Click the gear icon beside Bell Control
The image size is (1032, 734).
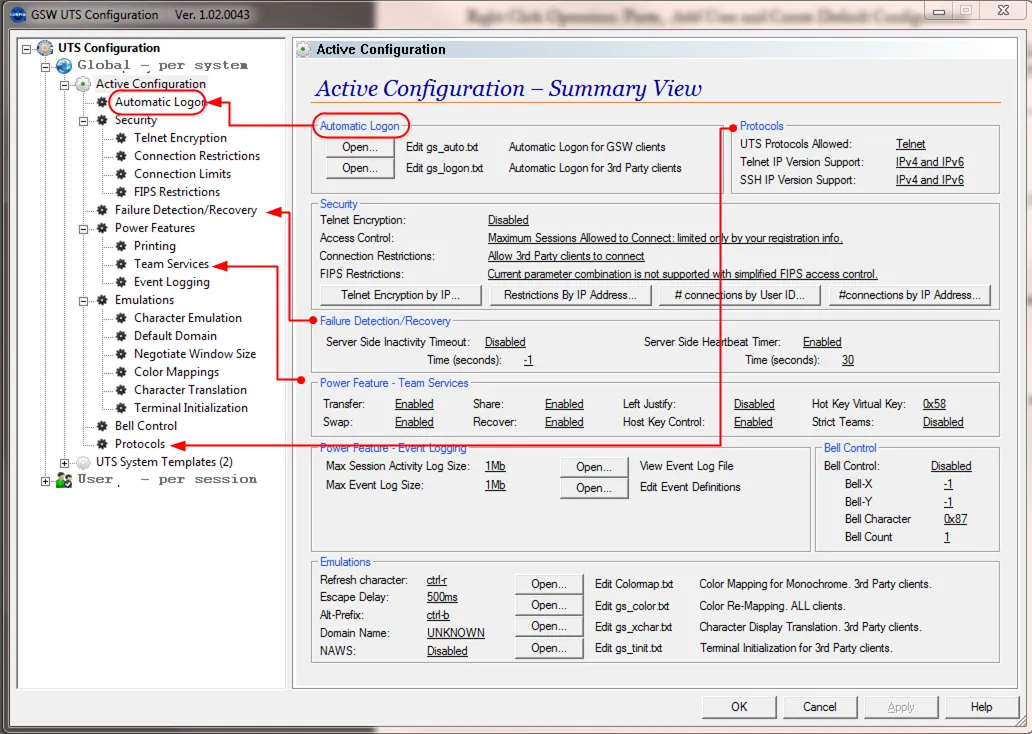coord(102,426)
